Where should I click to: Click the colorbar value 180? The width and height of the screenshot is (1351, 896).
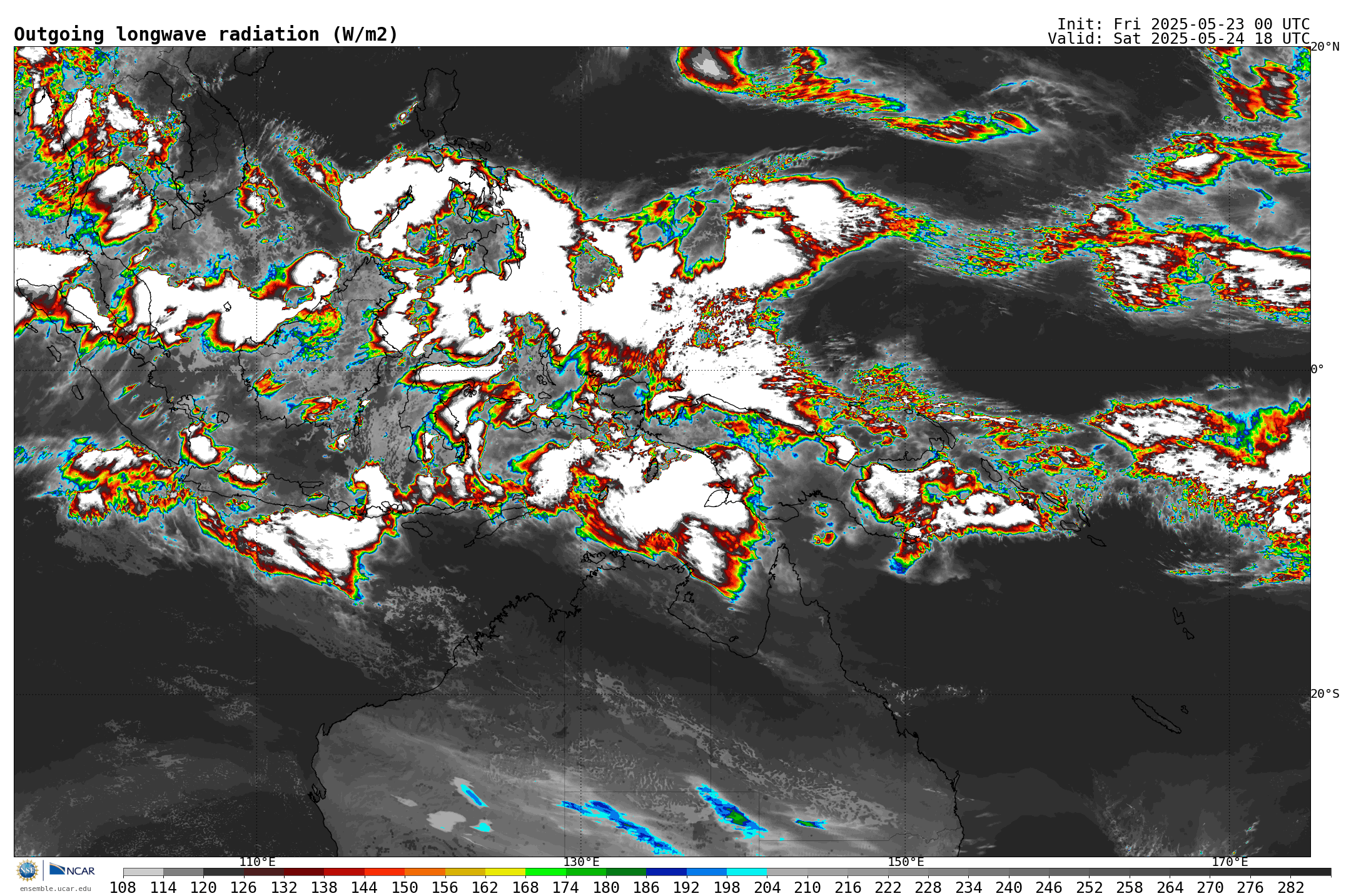coord(606,887)
